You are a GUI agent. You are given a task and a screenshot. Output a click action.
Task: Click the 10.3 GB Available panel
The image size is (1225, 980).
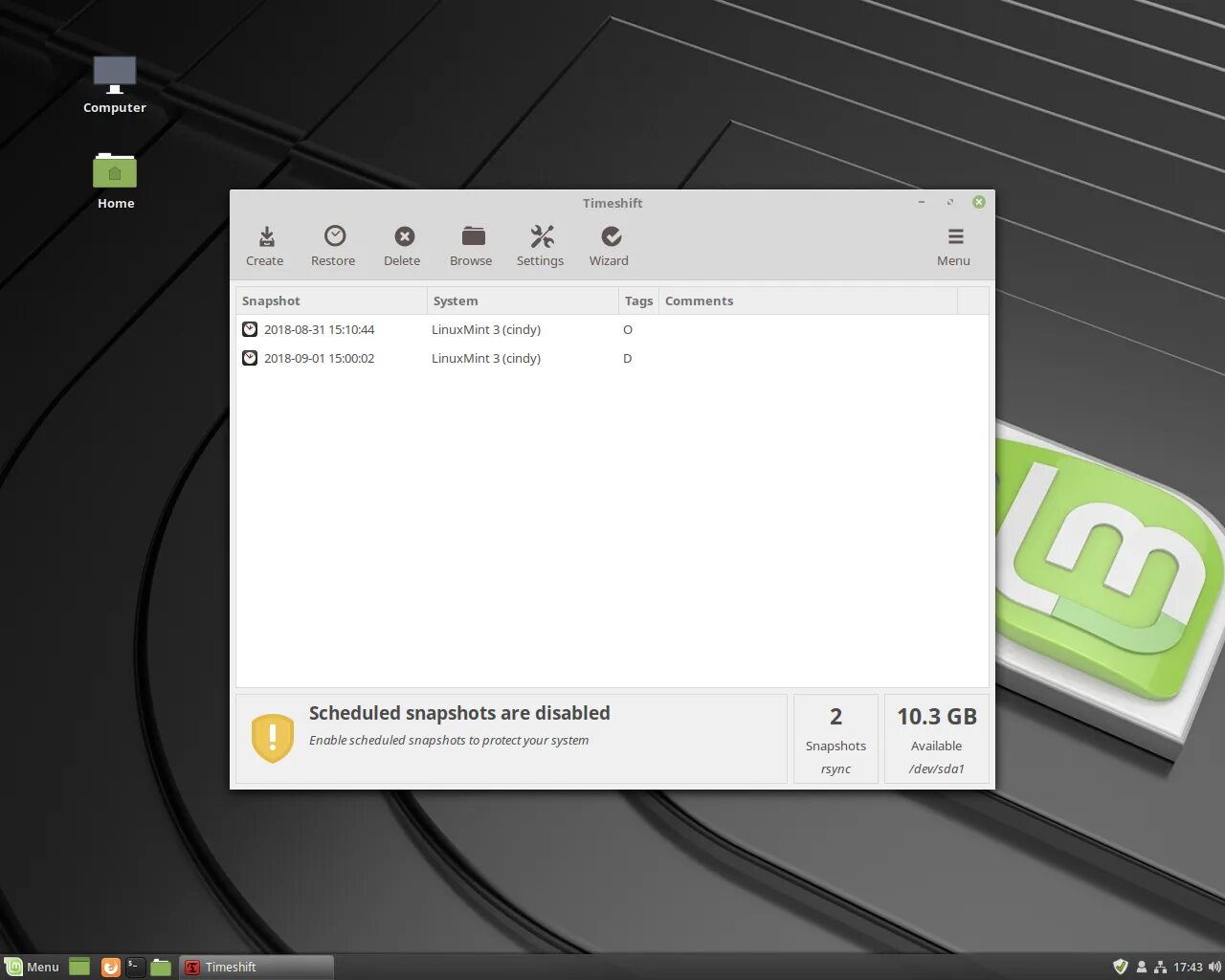(937, 739)
